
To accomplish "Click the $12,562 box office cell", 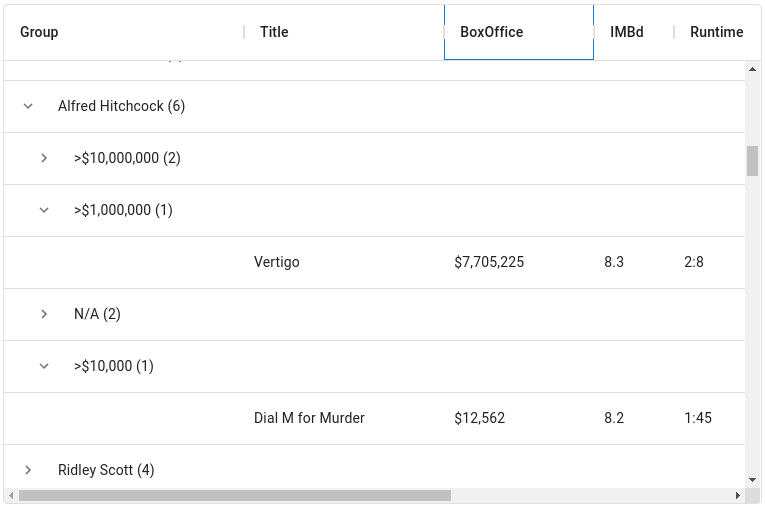I will (480, 418).
